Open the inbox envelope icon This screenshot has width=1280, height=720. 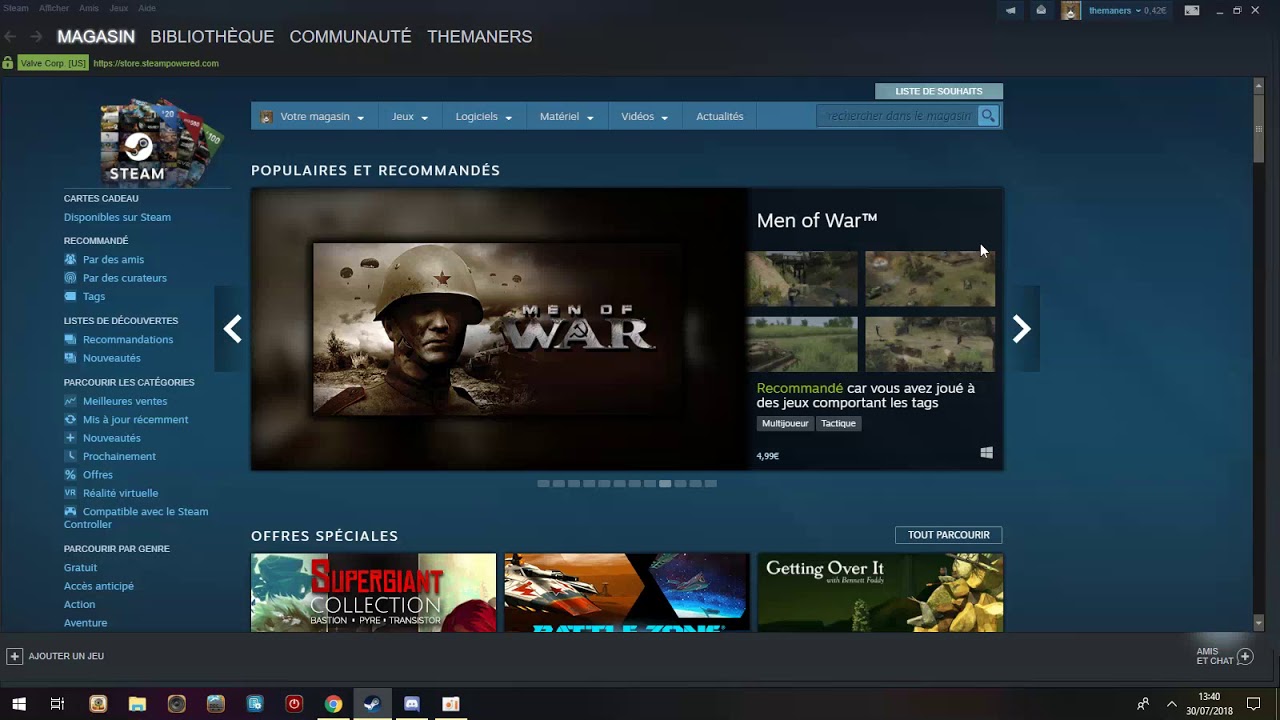1041,11
